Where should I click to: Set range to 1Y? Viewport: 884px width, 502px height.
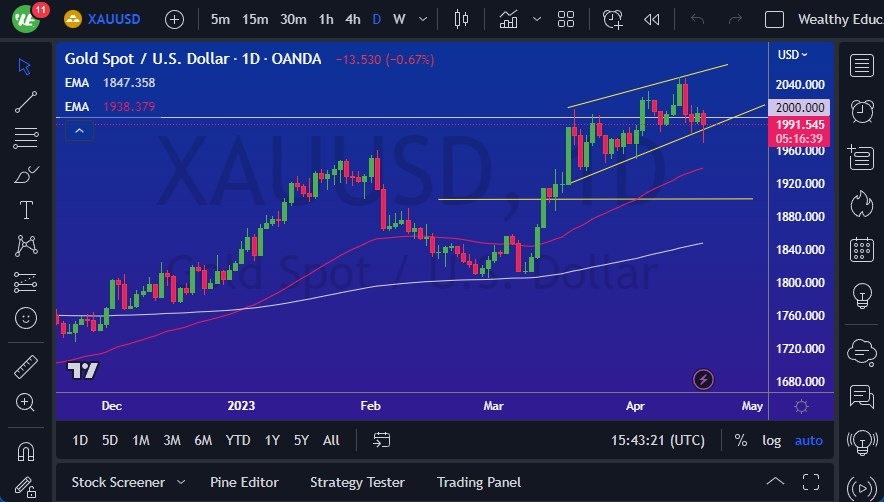point(272,440)
